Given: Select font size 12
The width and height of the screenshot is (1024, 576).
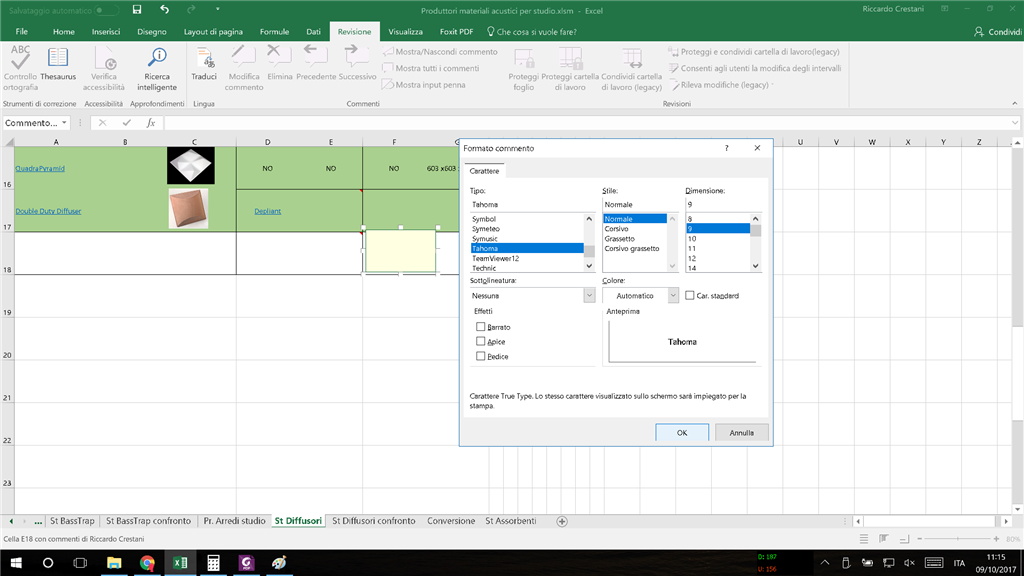Looking at the screenshot, I should click(692, 258).
